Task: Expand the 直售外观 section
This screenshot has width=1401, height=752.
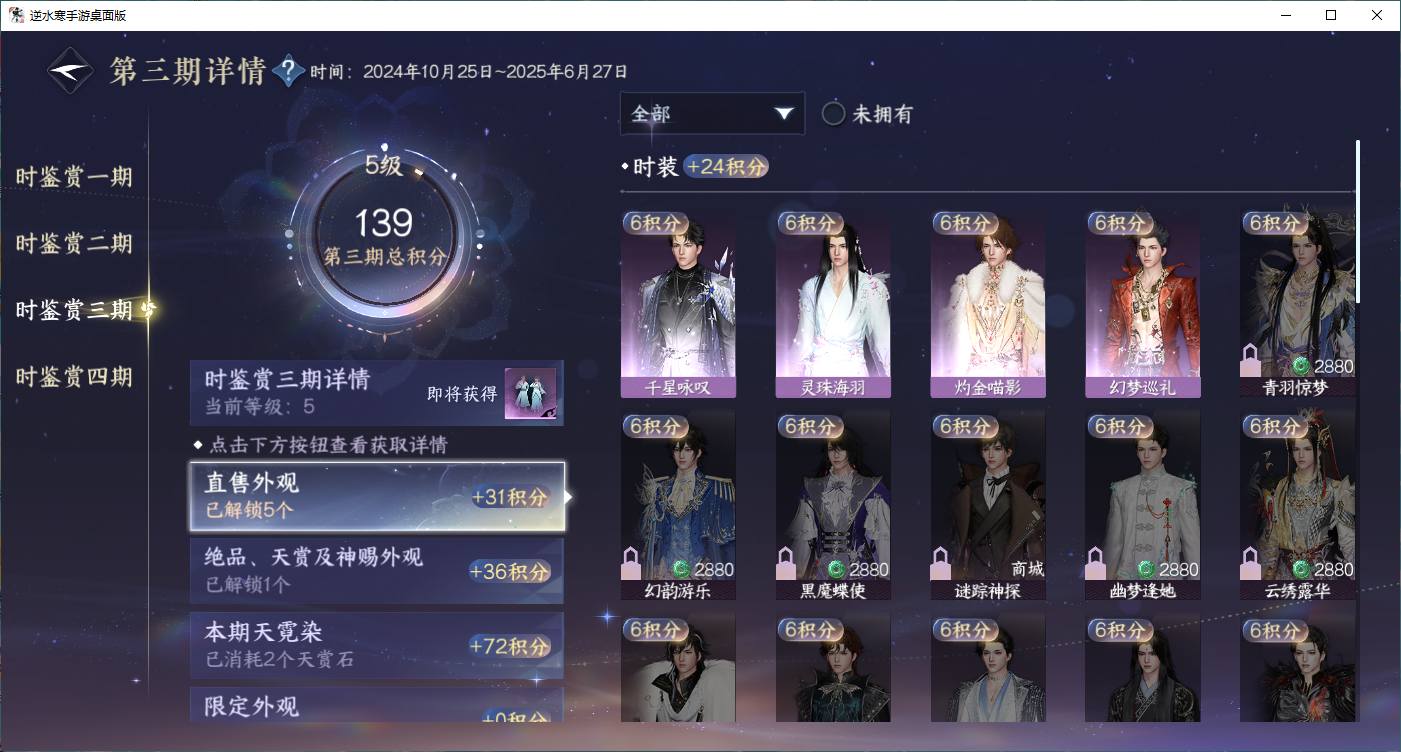Action: (x=377, y=496)
